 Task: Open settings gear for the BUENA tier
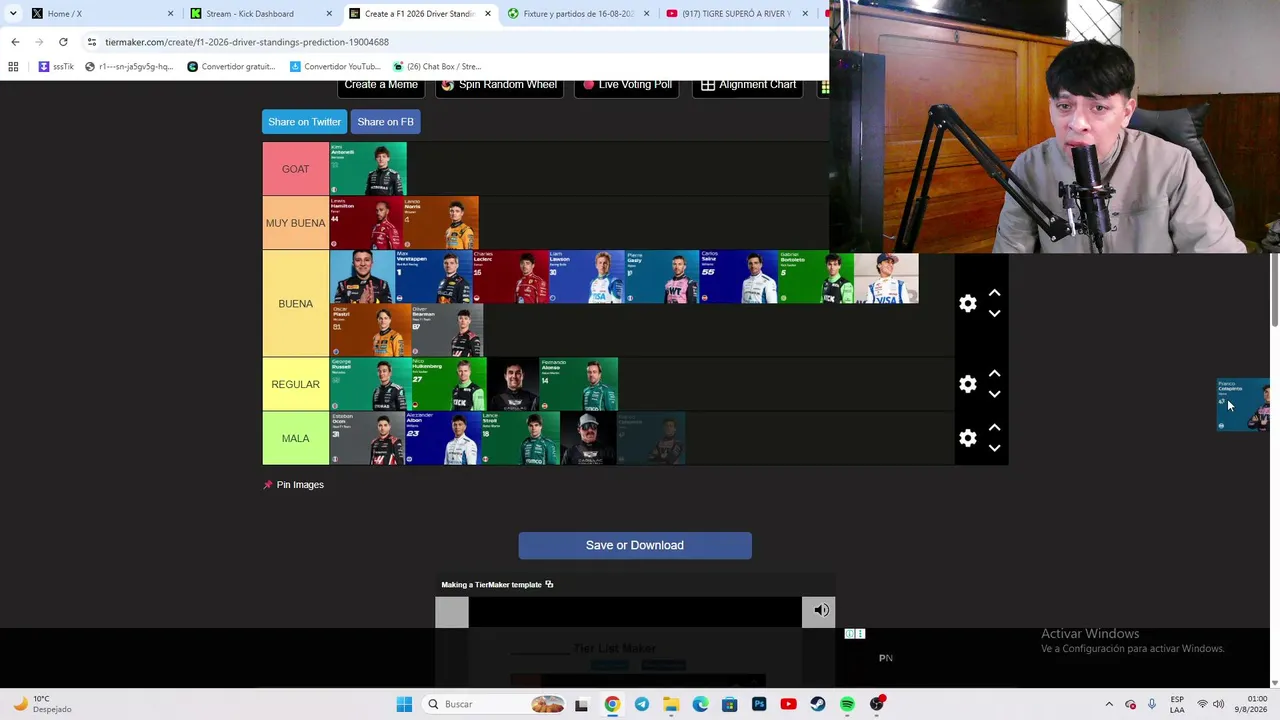click(x=967, y=304)
